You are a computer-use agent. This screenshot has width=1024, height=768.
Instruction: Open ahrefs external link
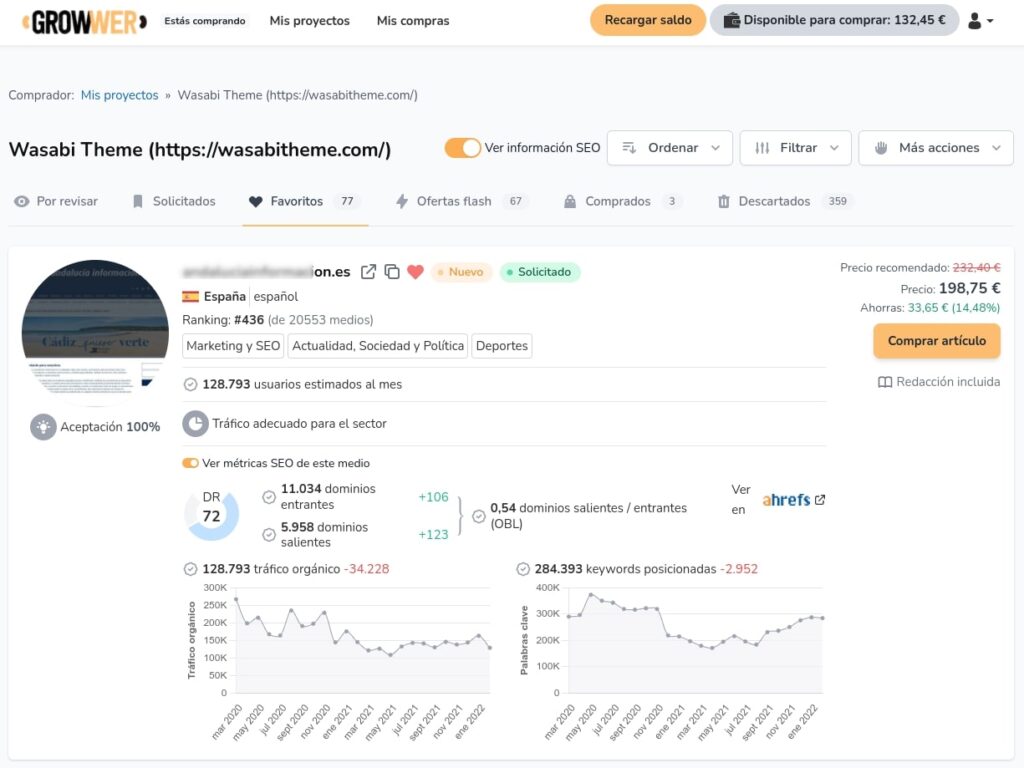pyautogui.click(x=793, y=500)
